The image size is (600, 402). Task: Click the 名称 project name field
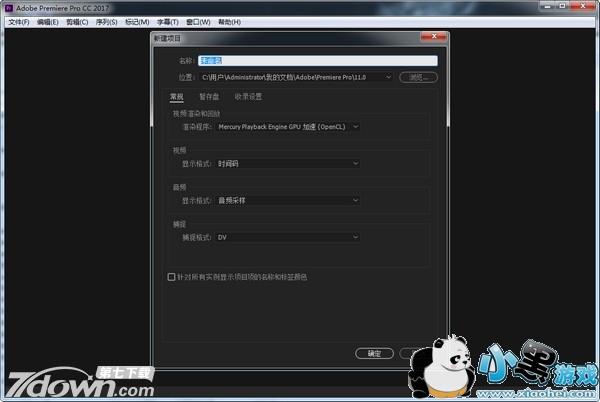pos(318,60)
